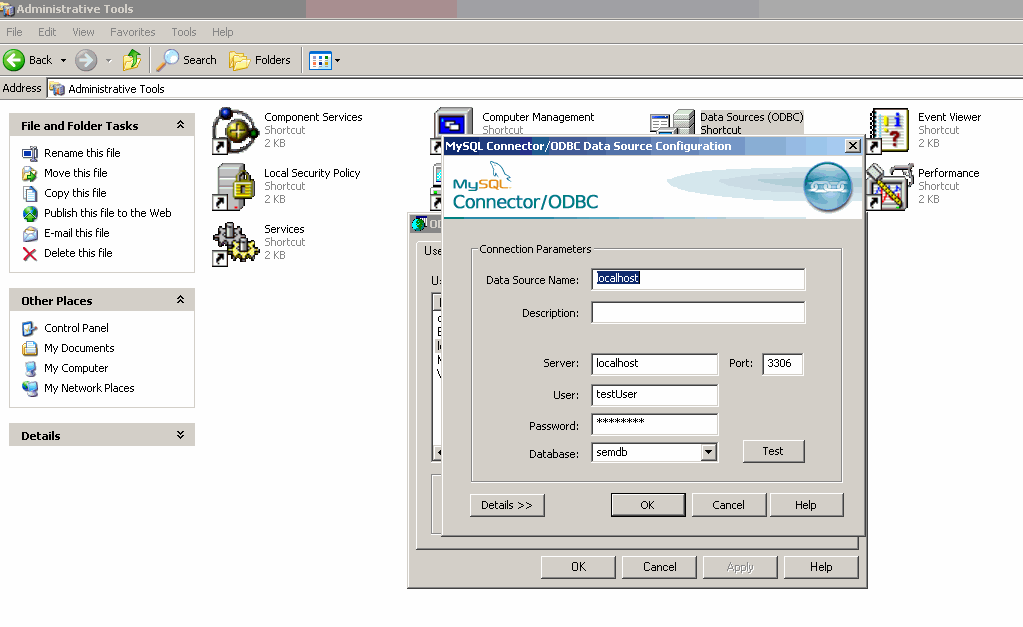Open the Favorites menu
This screenshot has height=627, width=1023.
point(132,32)
